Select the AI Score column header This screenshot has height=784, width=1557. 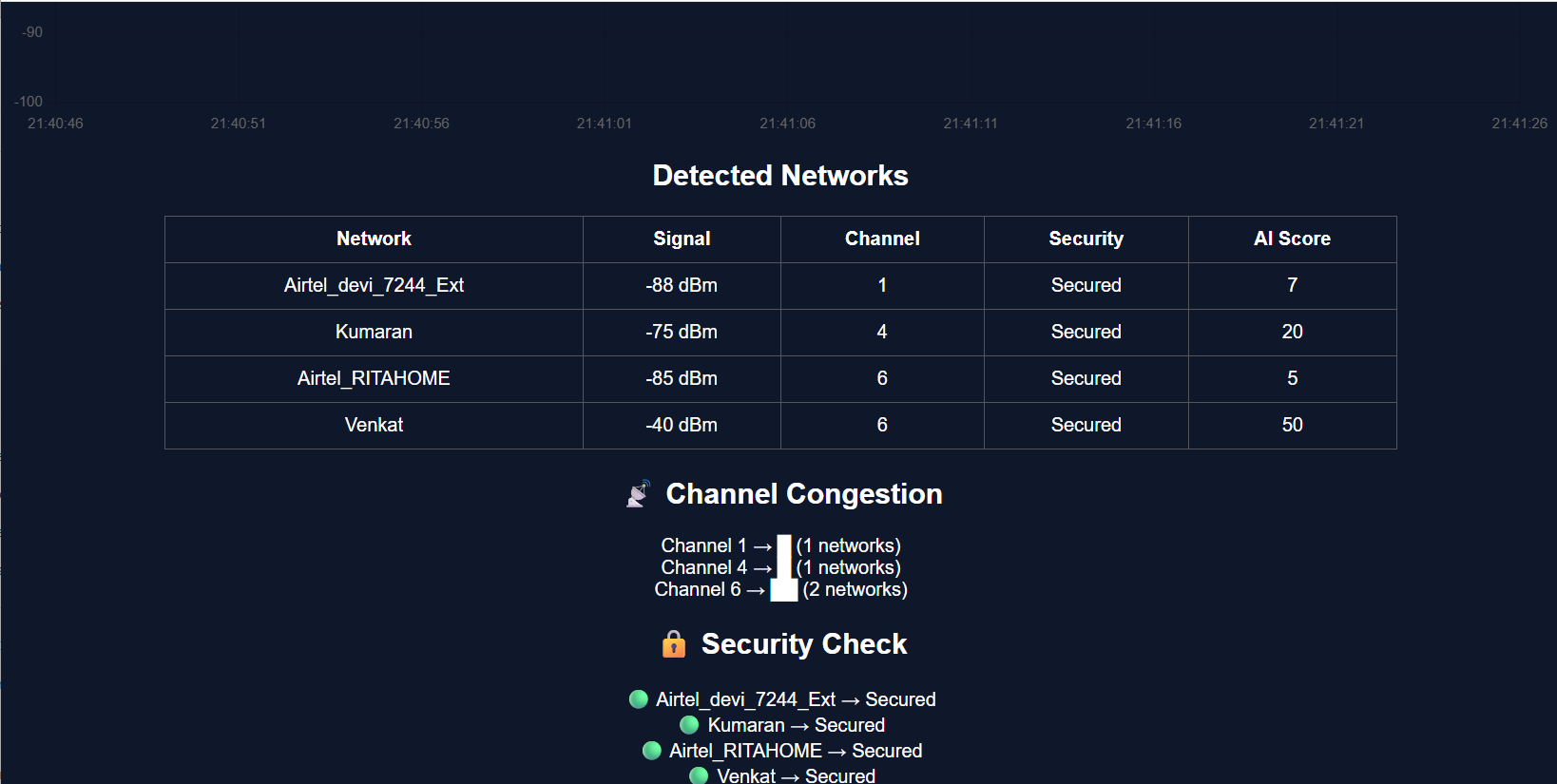1292,239
